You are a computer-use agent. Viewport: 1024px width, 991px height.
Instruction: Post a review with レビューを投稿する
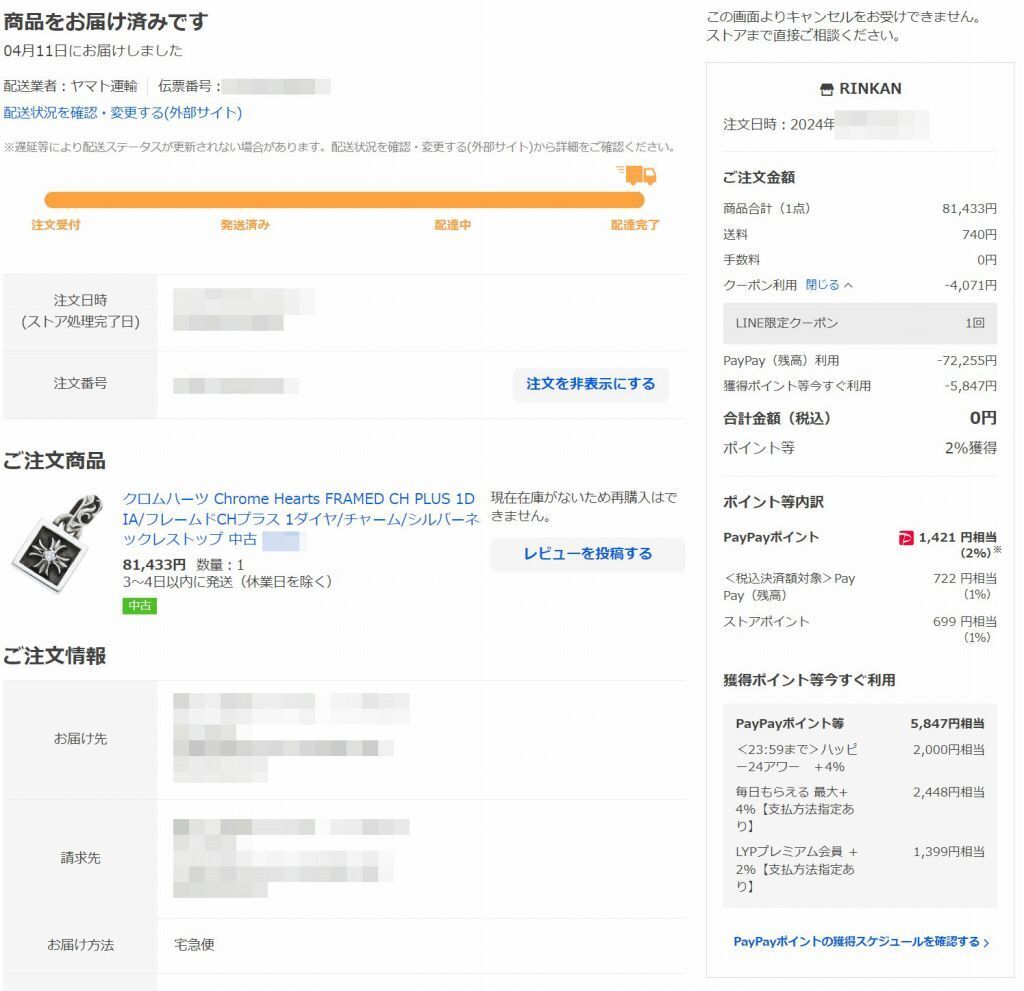click(x=588, y=554)
